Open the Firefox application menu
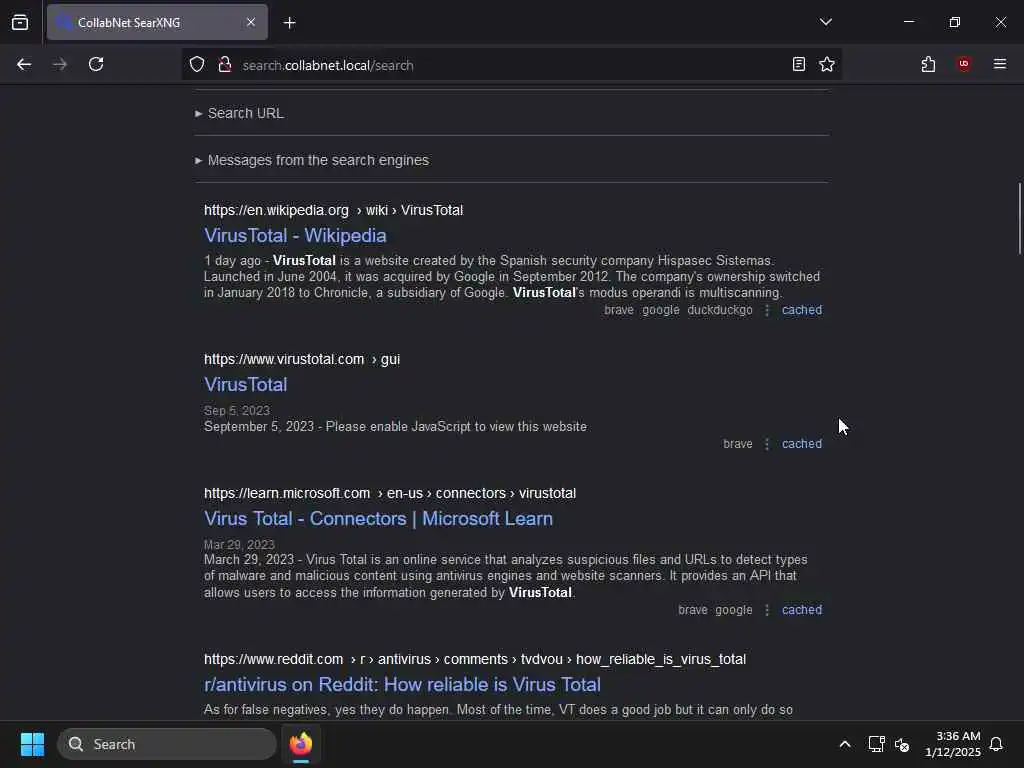Viewport: 1024px width, 768px height. [x=1000, y=64]
